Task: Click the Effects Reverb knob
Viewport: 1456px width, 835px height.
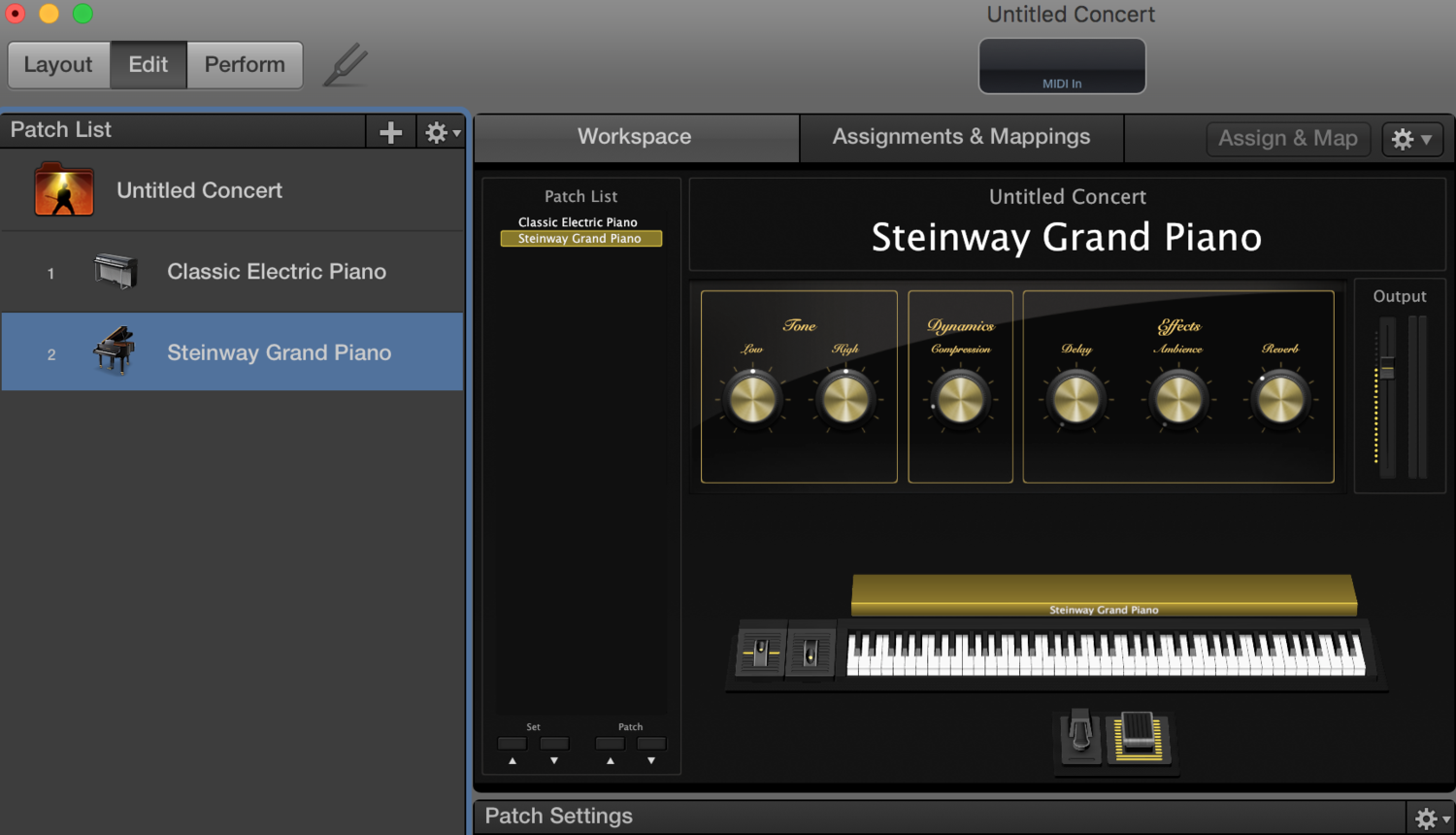Action: 1280,399
